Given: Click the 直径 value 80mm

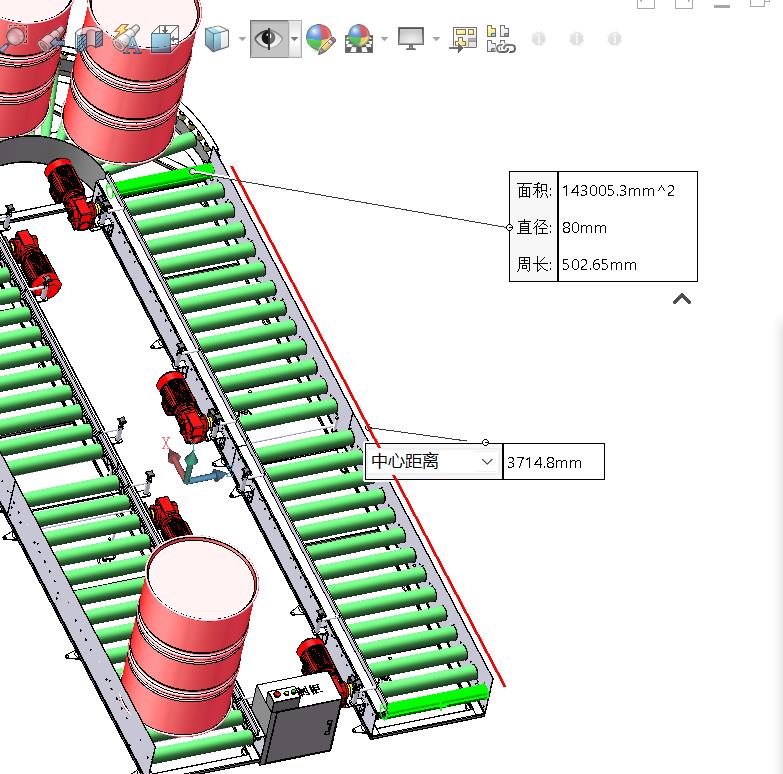Looking at the screenshot, I should tap(584, 228).
